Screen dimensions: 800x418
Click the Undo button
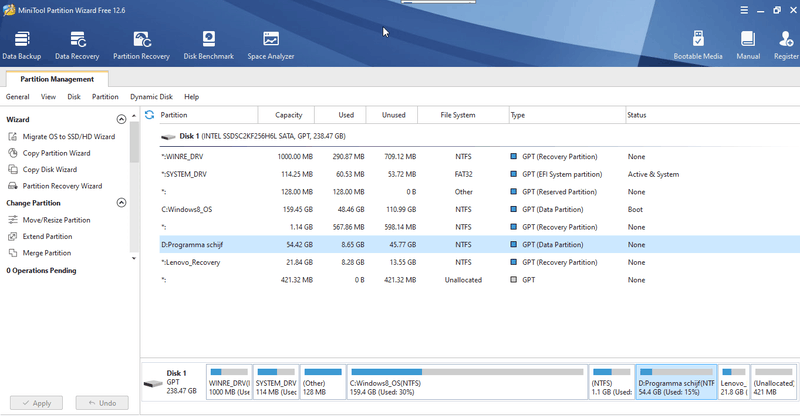102,403
